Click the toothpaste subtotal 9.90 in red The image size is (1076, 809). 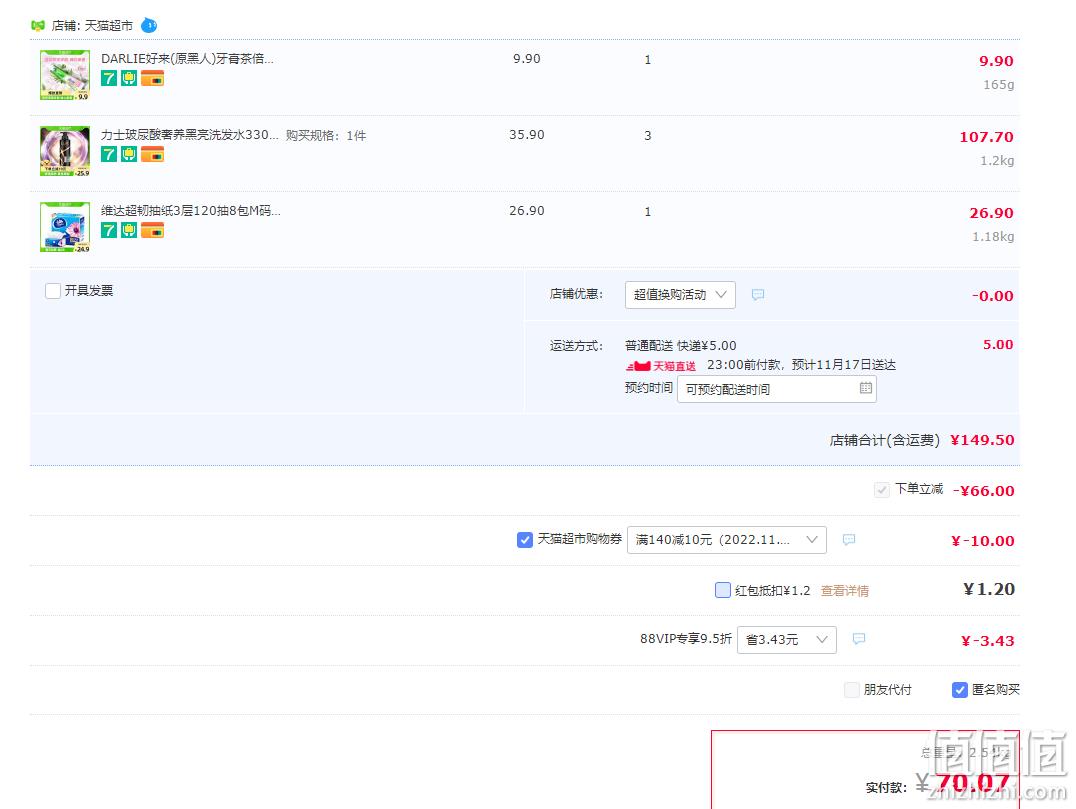[x=996, y=61]
